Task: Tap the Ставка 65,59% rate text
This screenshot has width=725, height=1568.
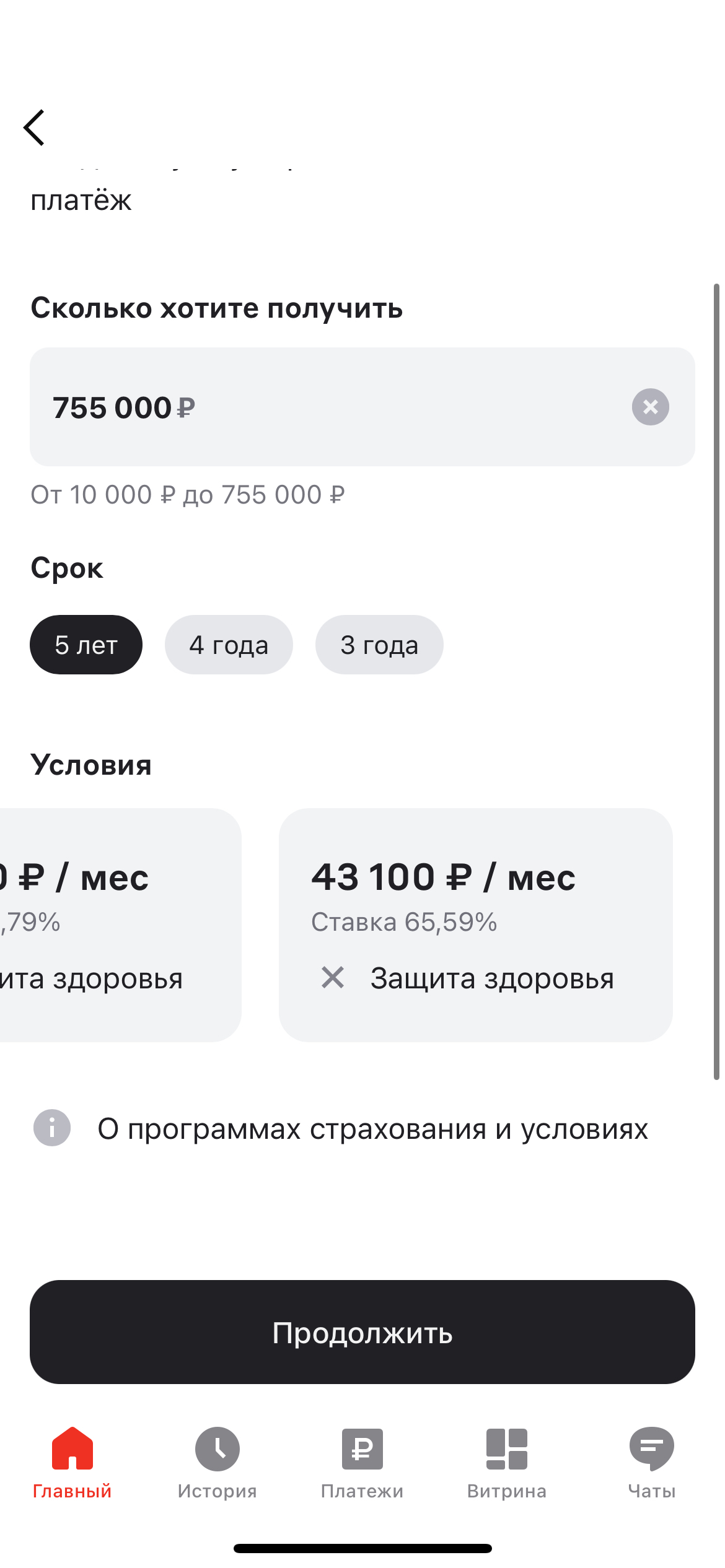Action: pyautogui.click(x=404, y=922)
